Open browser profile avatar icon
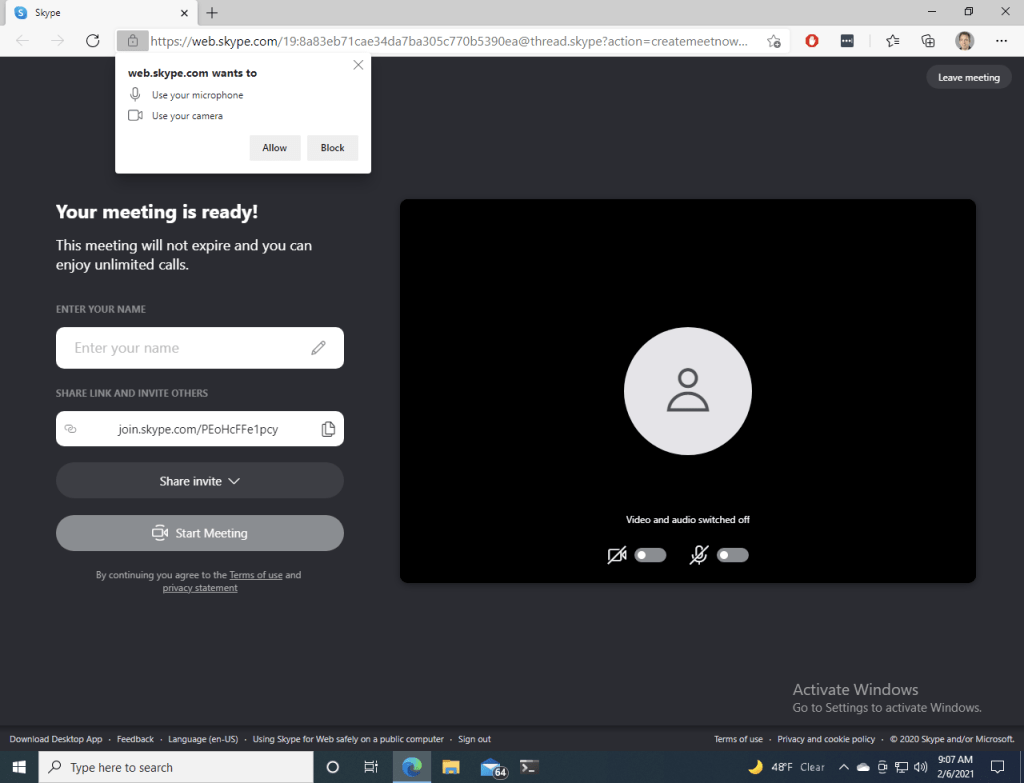This screenshot has width=1024, height=783. point(964,41)
